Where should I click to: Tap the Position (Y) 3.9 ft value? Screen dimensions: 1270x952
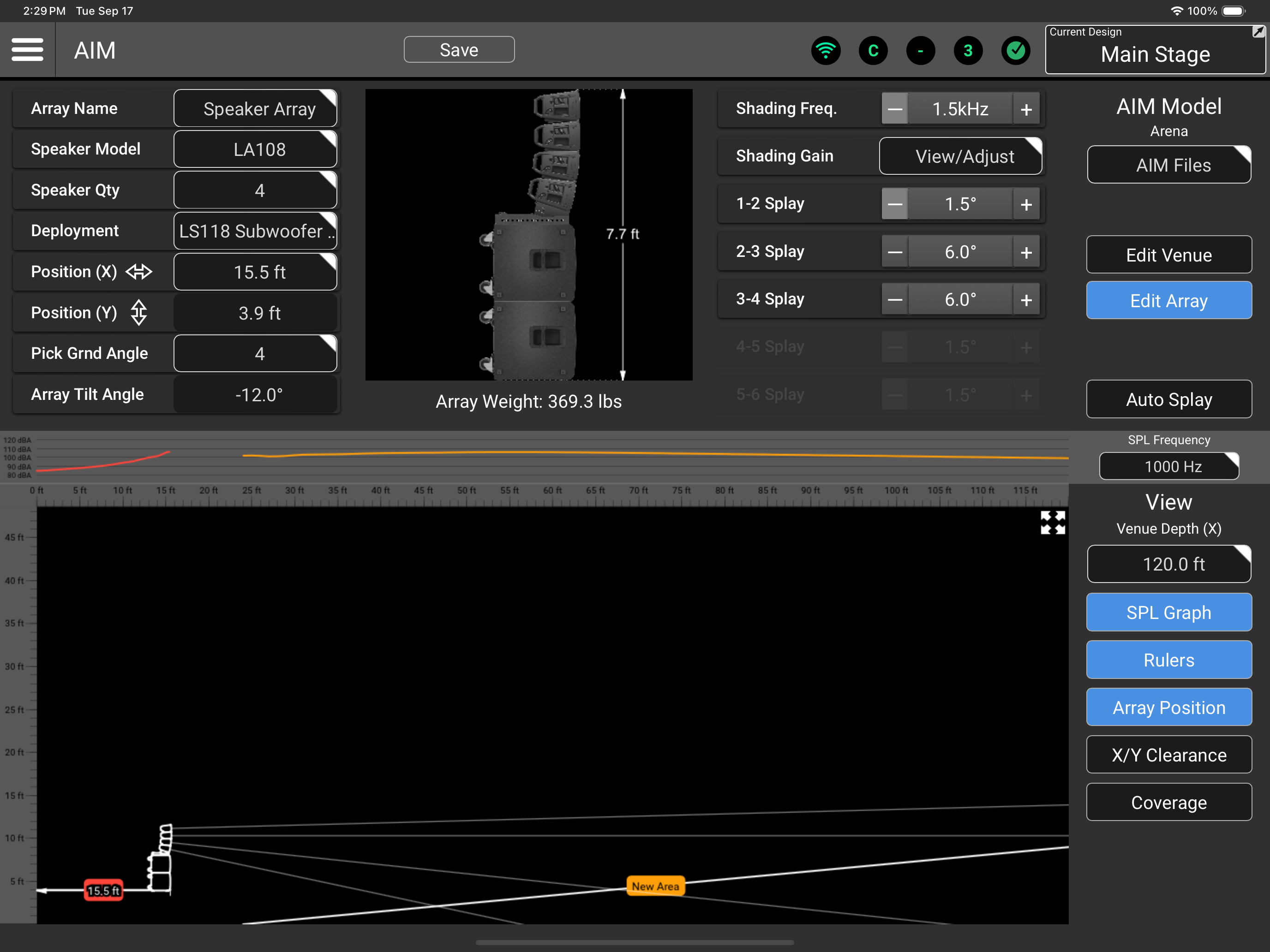(256, 313)
